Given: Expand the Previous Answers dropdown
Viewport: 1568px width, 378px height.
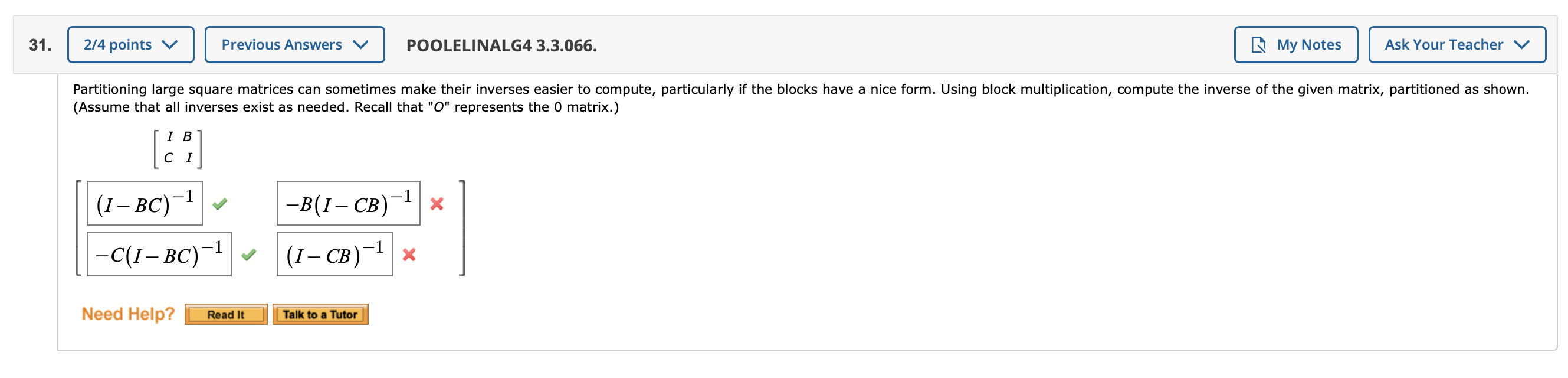Looking at the screenshot, I should click(x=294, y=44).
